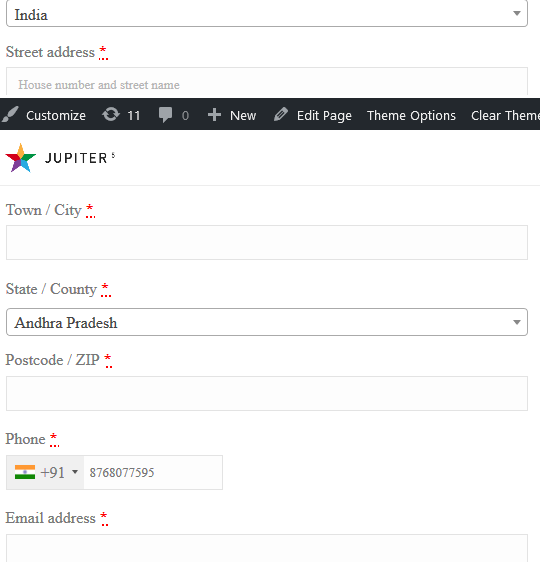This screenshot has width=540, height=562.
Task: Click the phone number field with 8768077595
Action: coord(153,472)
